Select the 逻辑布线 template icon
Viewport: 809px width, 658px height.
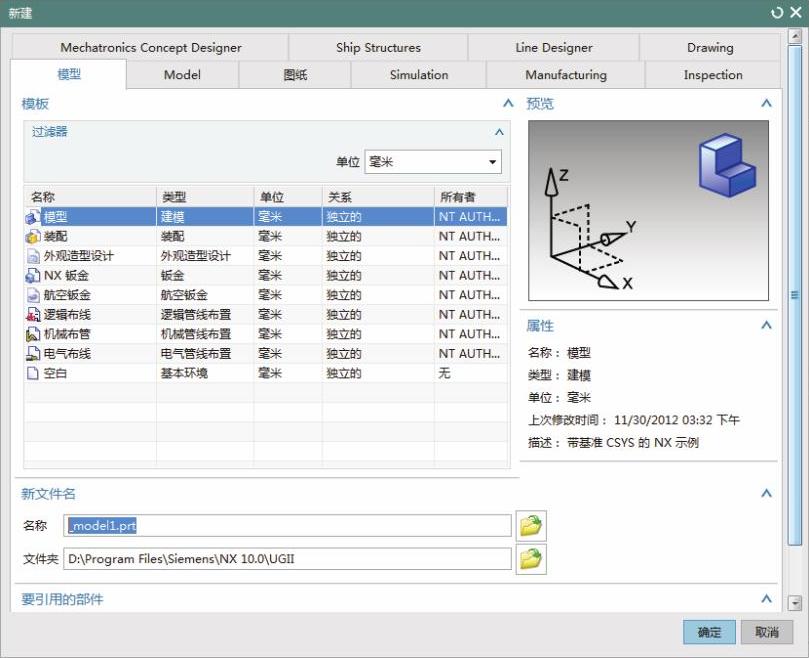[33, 314]
